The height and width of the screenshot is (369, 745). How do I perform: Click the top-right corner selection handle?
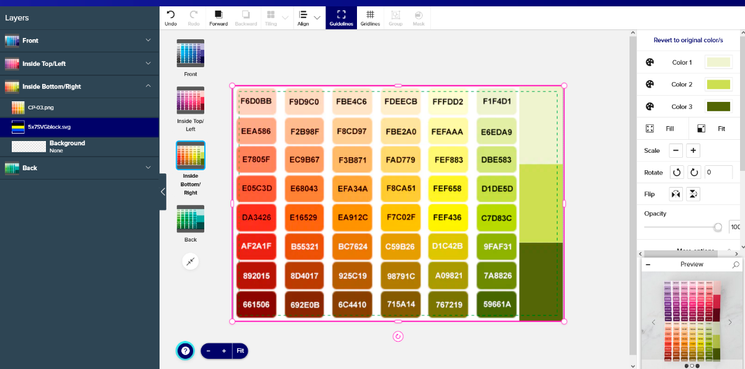click(564, 85)
